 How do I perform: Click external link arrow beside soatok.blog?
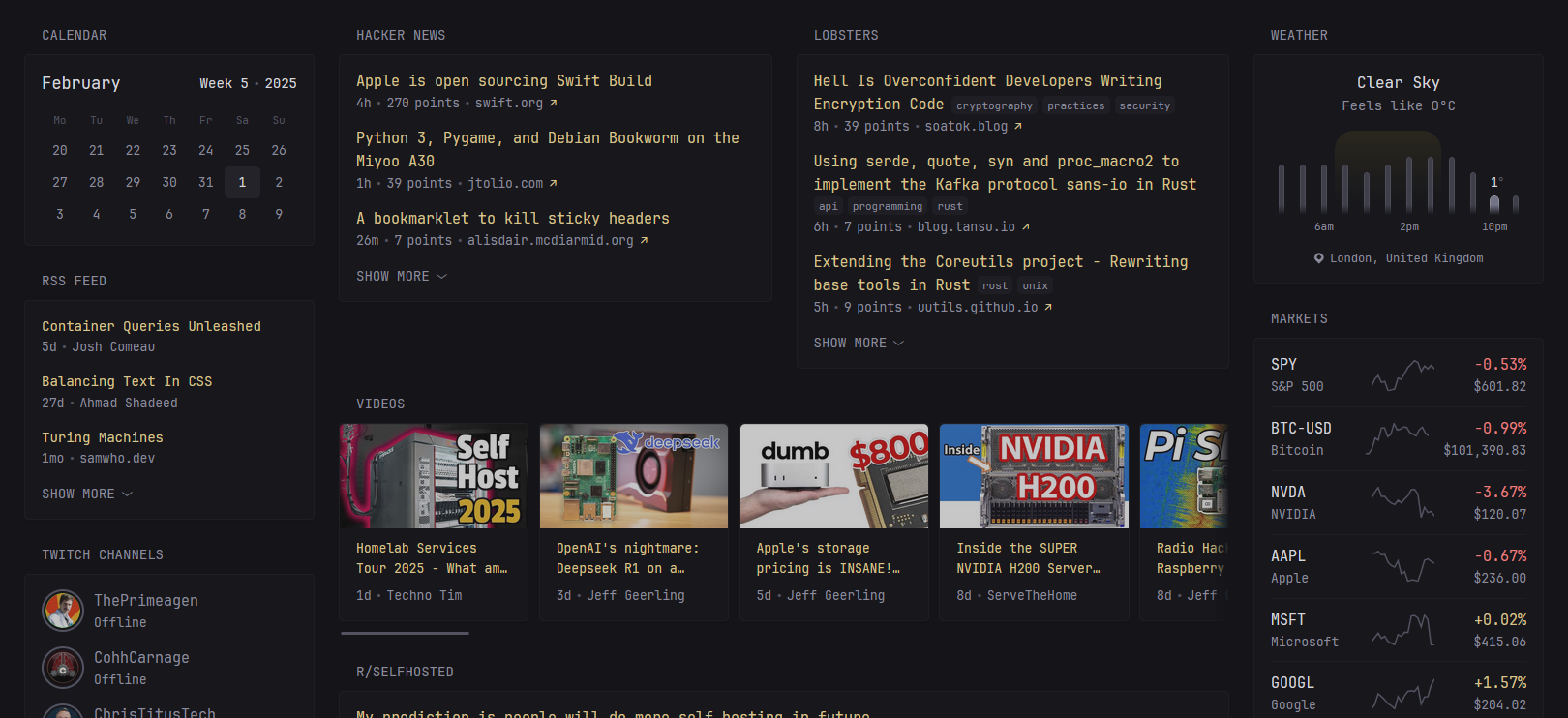[1018, 127]
